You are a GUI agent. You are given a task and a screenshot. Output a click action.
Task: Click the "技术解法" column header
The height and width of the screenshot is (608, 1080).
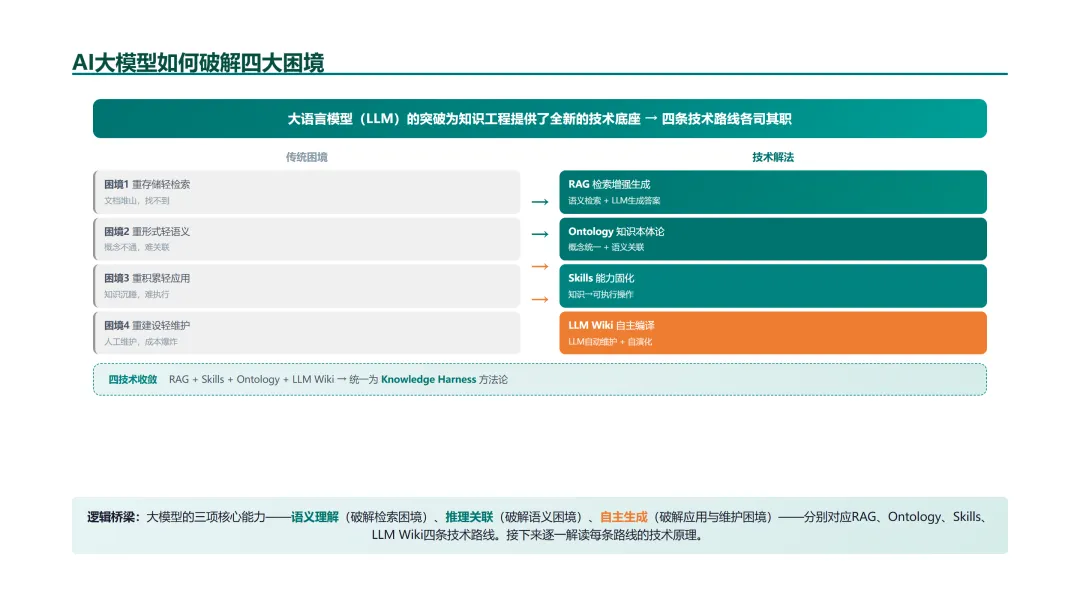(x=773, y=157)
